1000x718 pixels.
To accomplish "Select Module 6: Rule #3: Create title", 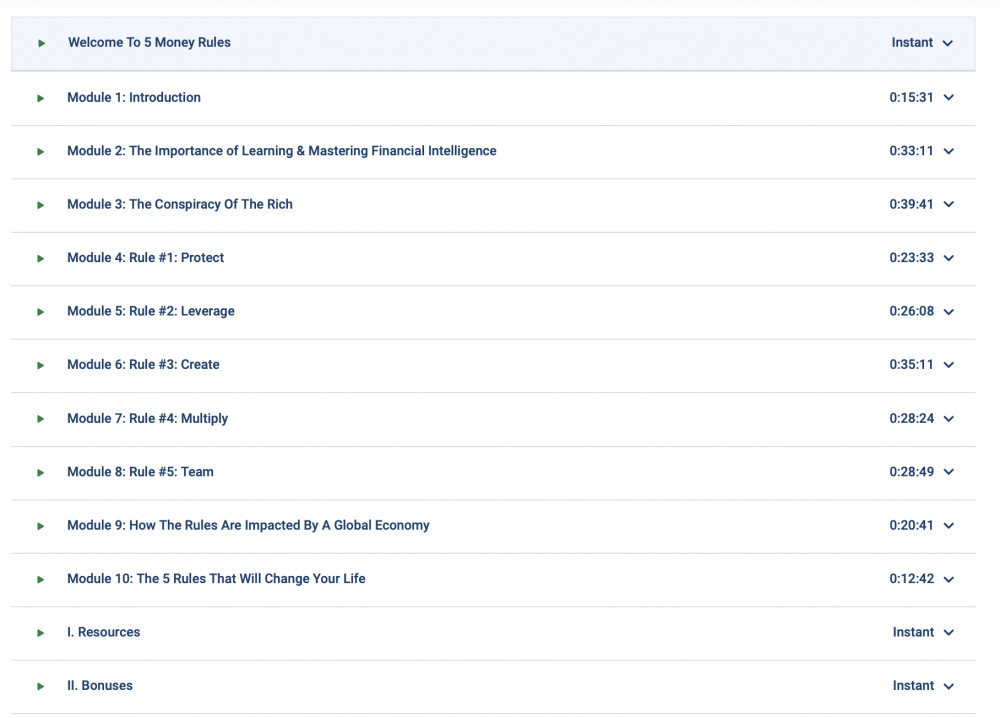I will [143, 365].
